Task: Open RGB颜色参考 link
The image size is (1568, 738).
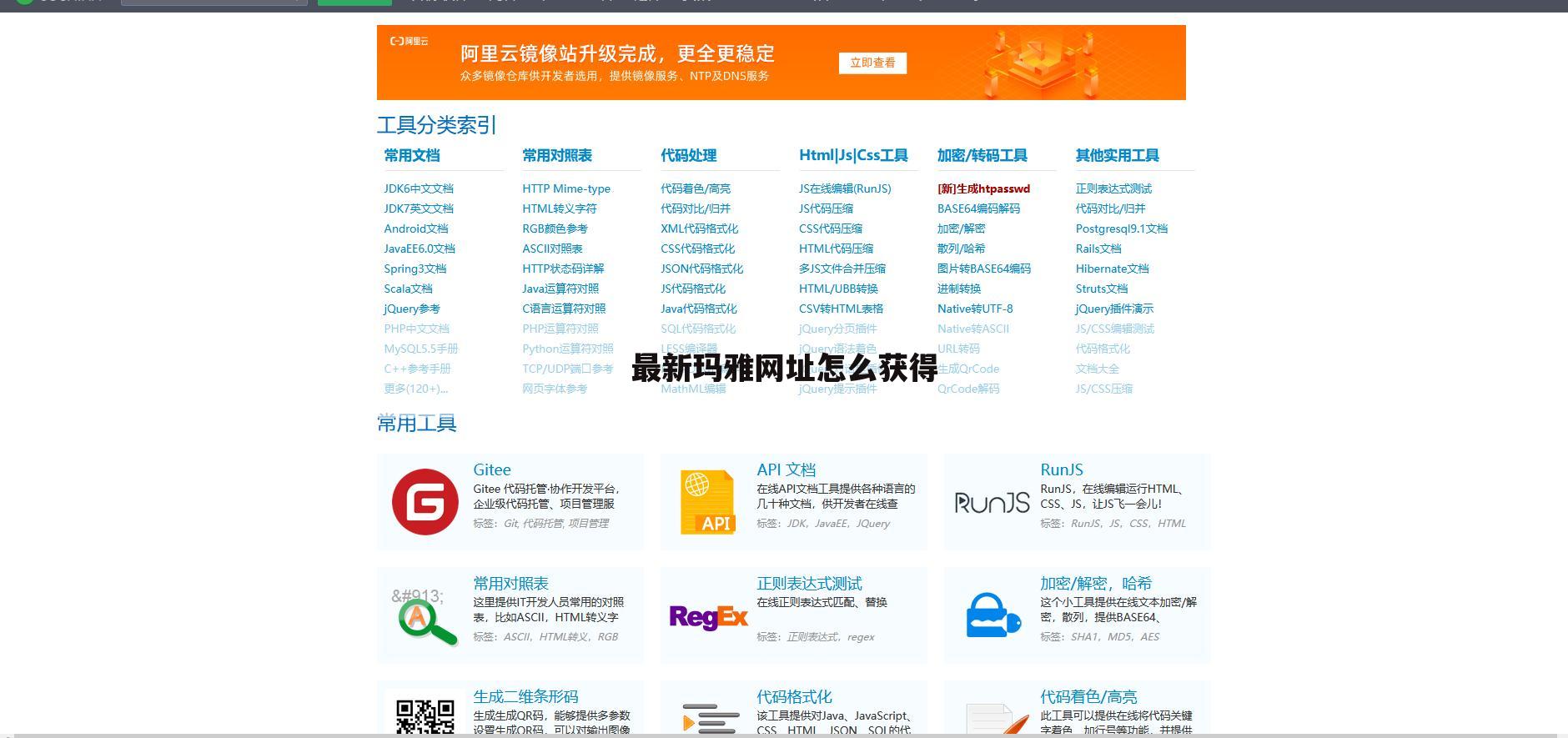Action: (555, 228)
